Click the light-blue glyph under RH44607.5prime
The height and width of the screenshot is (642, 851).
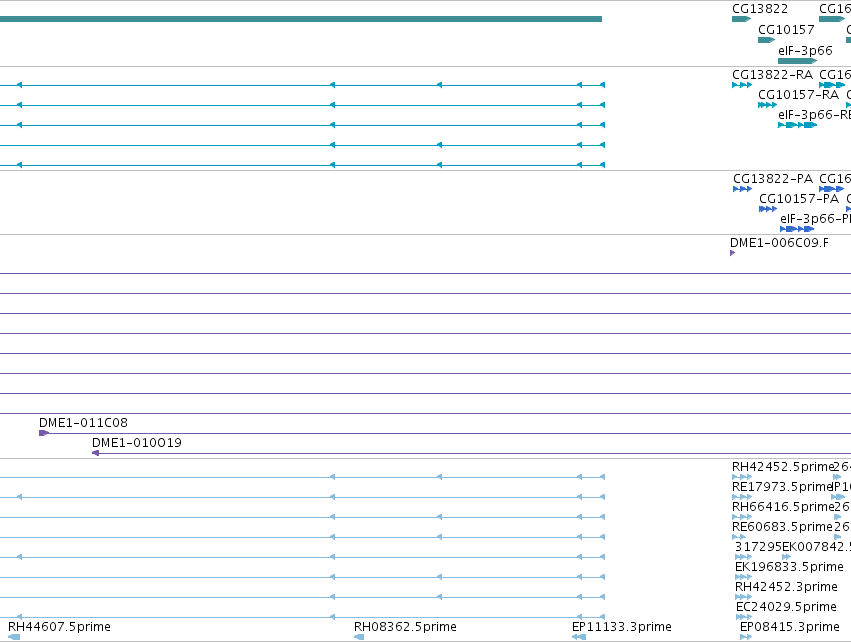coord(14,637)
